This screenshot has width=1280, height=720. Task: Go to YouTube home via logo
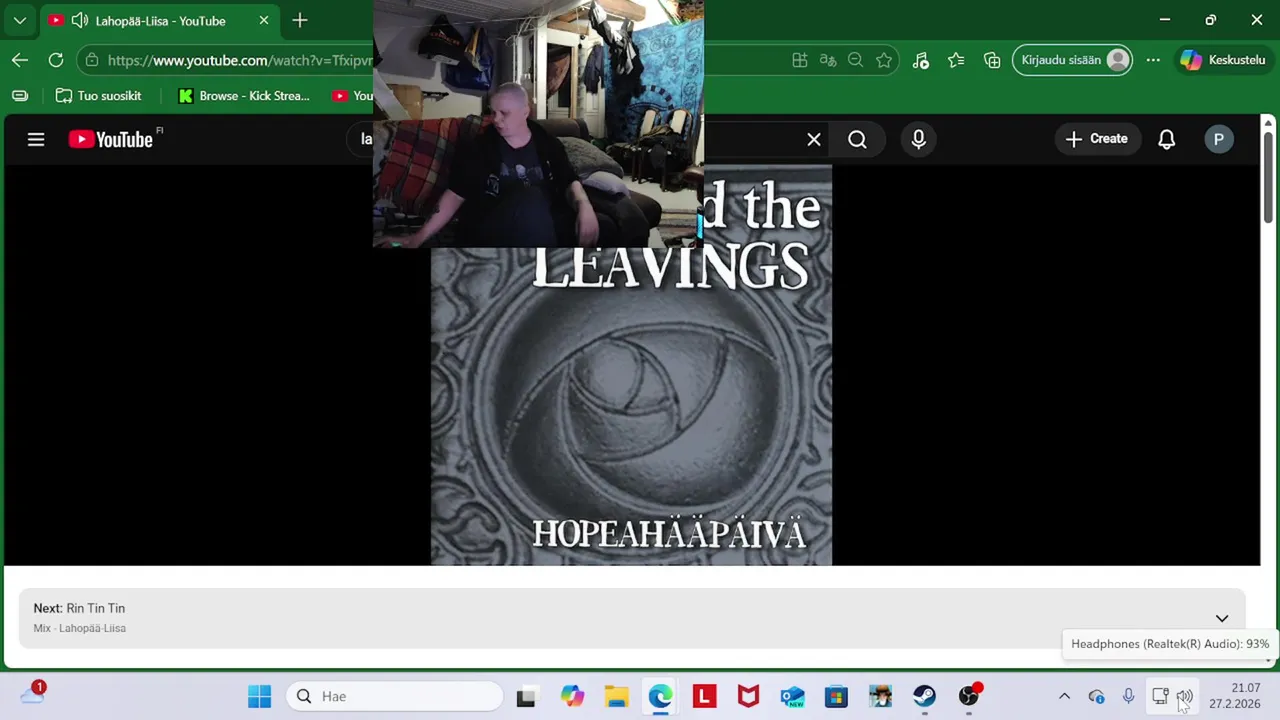click(110, 139)
